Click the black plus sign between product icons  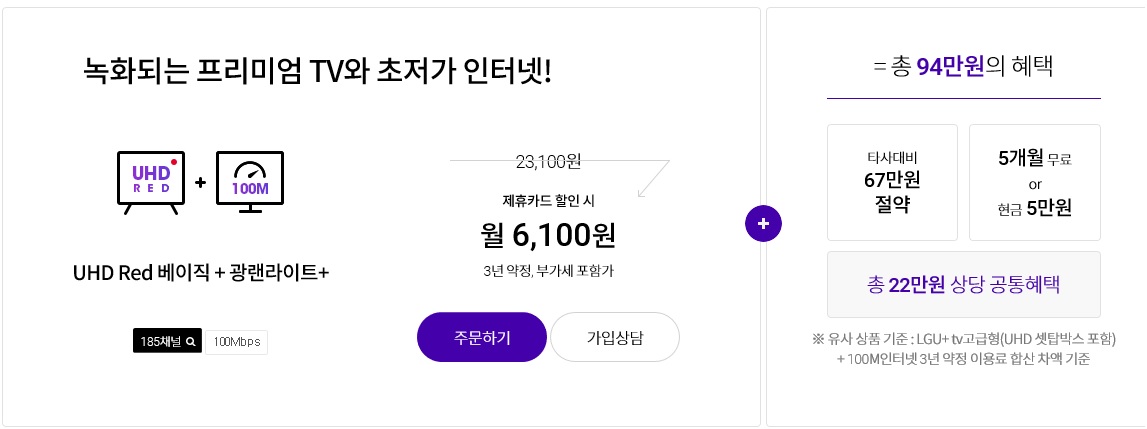pyautogui.click(x=200, y=183)
